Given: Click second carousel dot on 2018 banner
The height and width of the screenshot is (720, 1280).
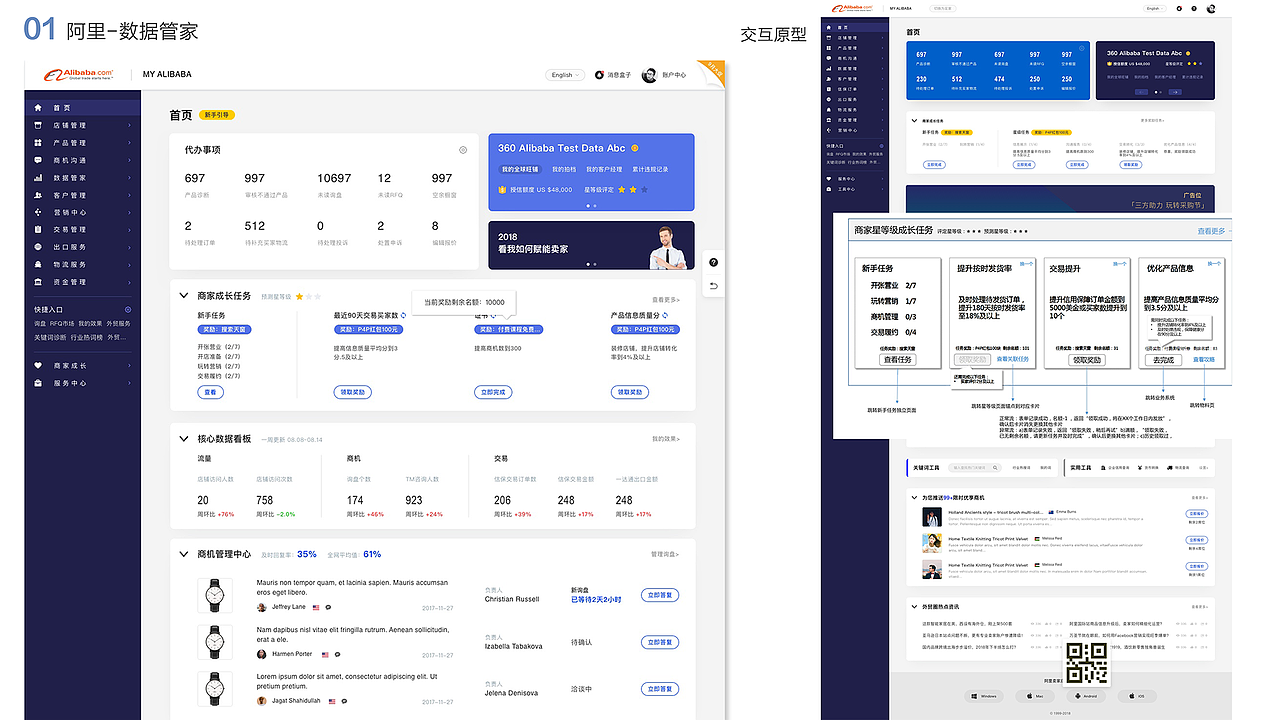Looking at the screenshot, I should point(594,264).
